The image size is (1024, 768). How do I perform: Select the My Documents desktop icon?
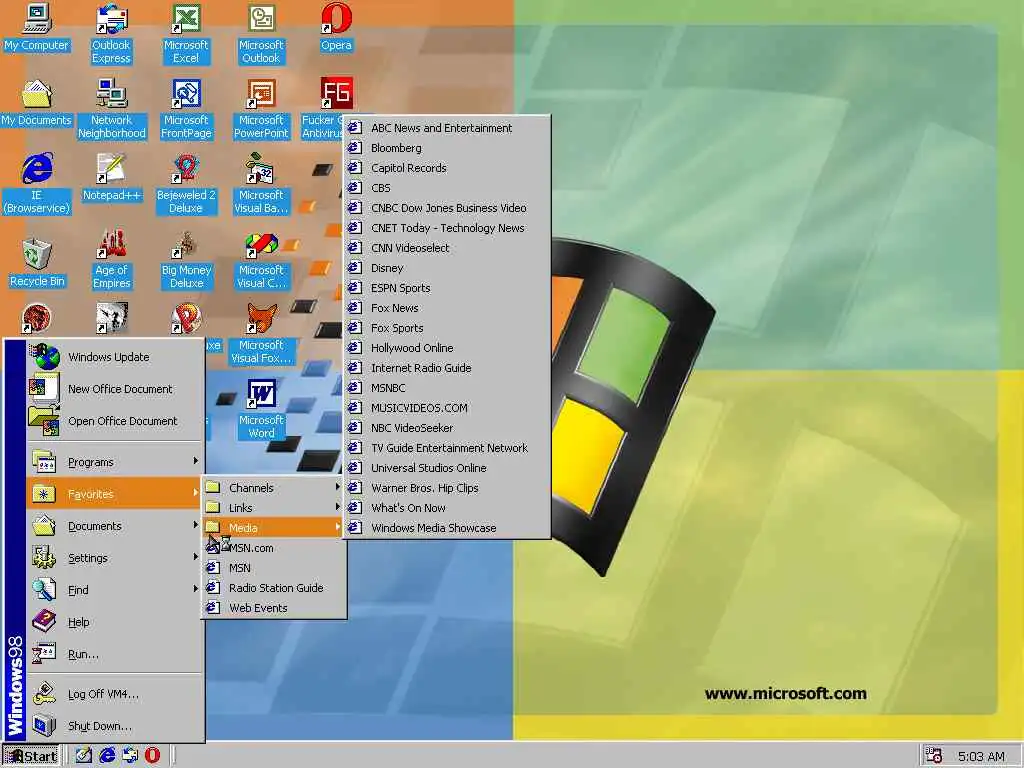coord(37,103)
